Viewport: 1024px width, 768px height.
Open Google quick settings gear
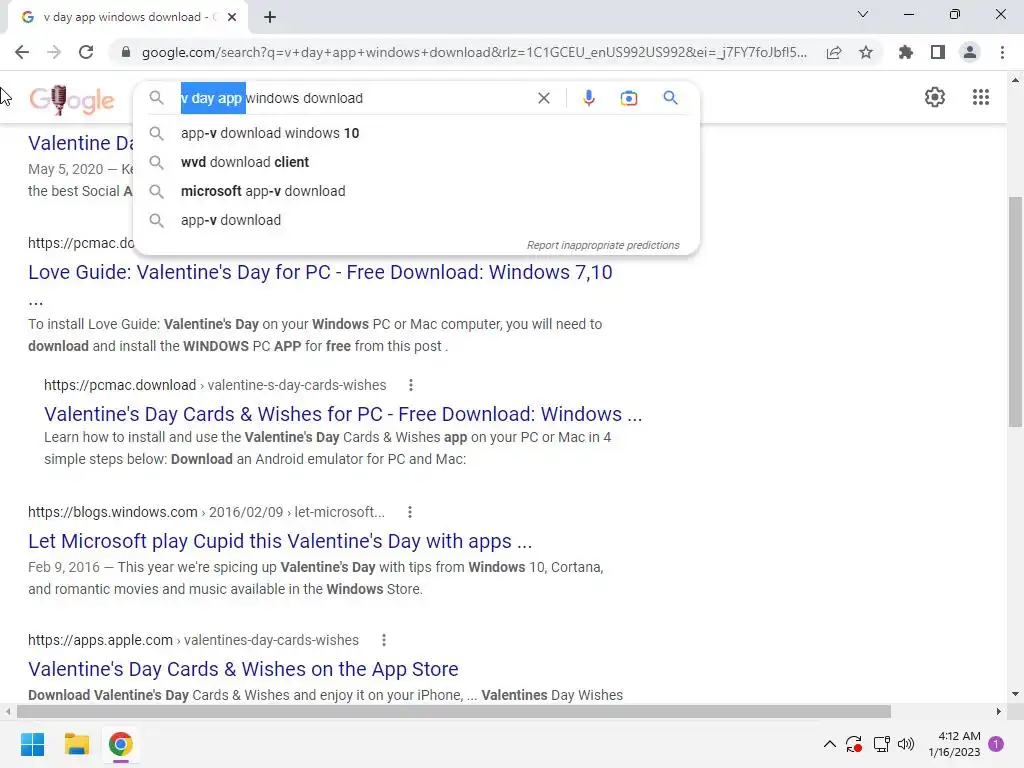click(x=935, y=97)
